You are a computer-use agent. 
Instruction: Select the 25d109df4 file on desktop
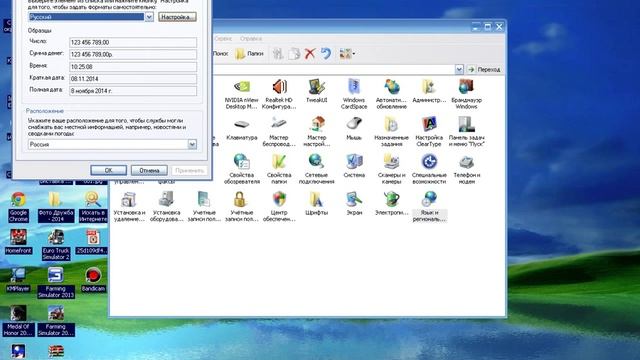pos(93,241)
